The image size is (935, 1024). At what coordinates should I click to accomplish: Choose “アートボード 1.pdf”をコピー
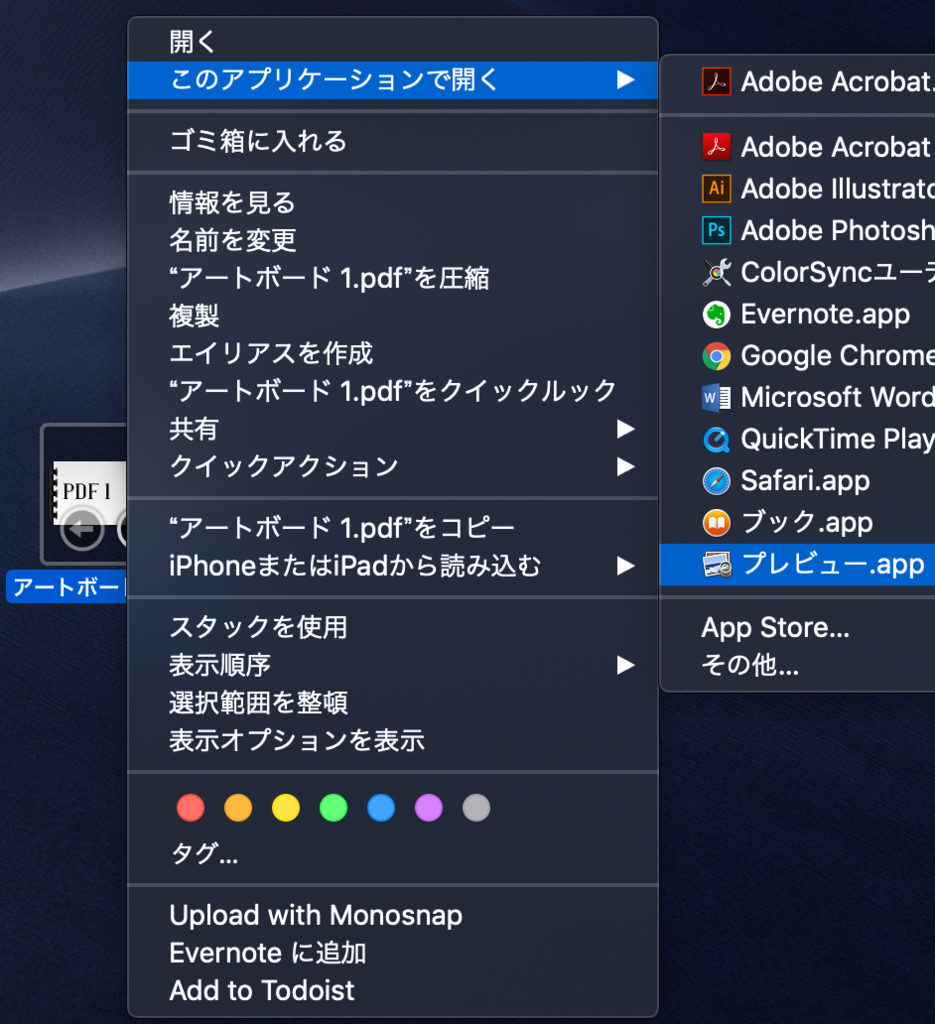click(x=393, y=528)
